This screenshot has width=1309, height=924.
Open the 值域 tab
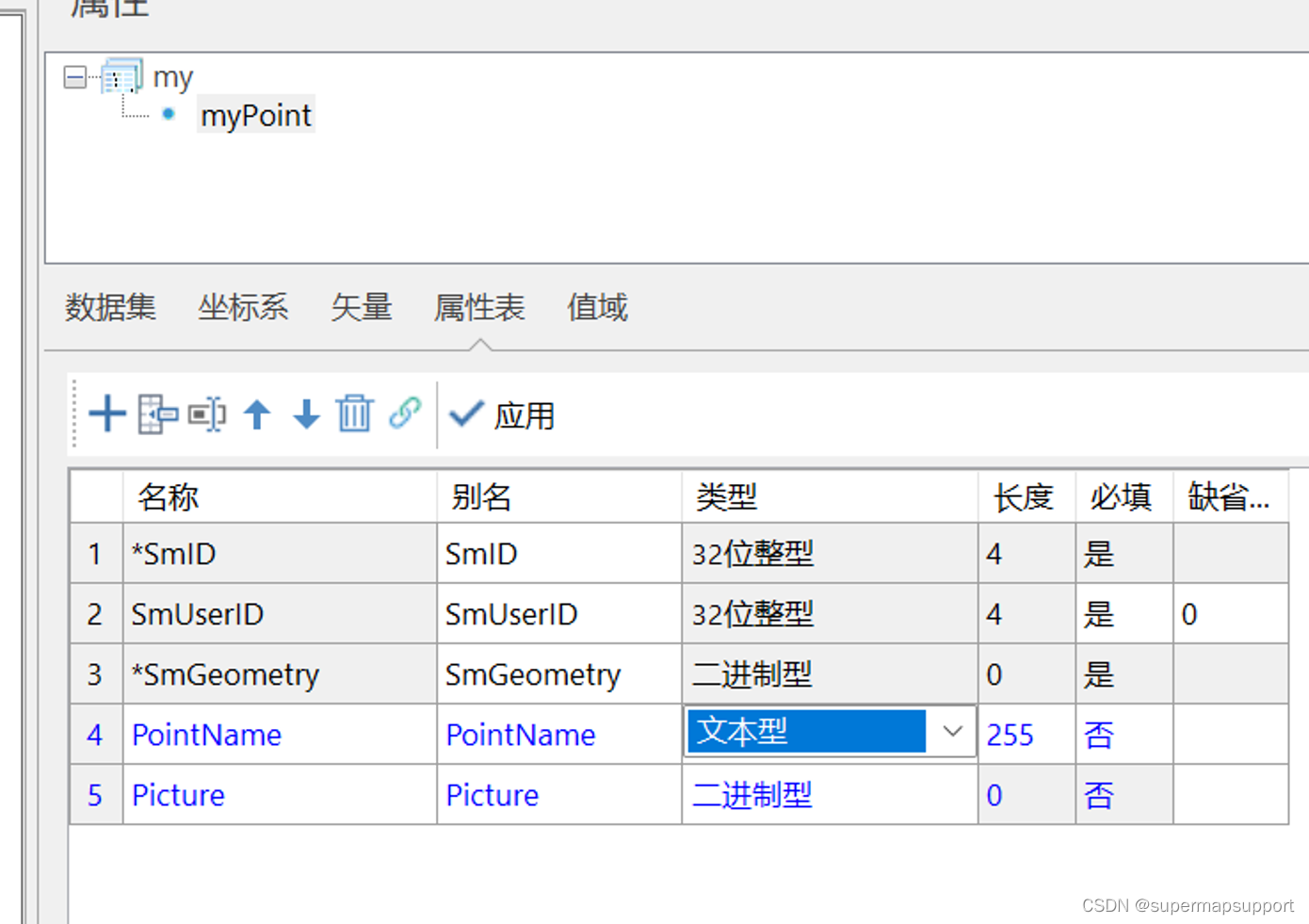(x=597, y=308)
